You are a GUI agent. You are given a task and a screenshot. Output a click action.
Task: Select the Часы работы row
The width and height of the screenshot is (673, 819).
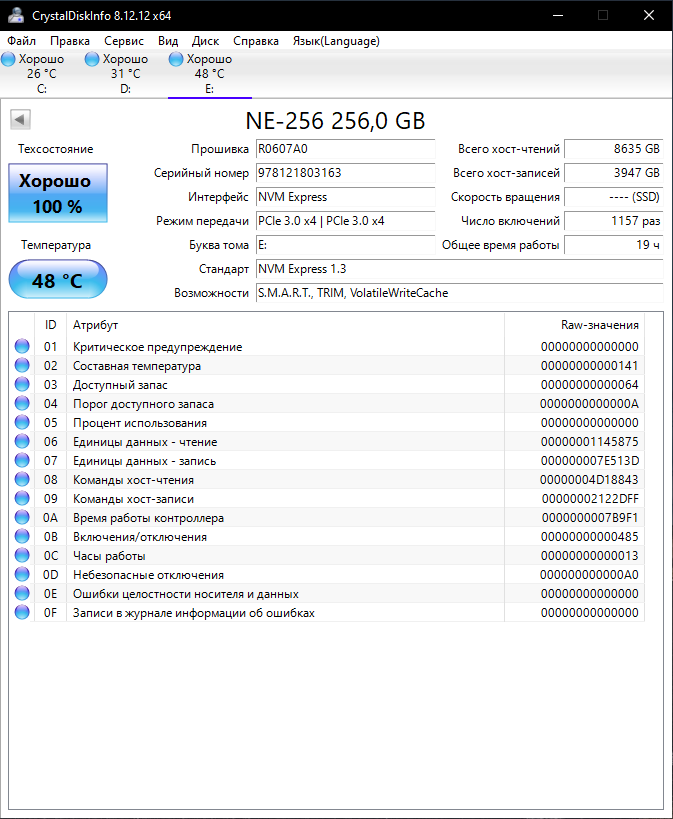[327, 555]
